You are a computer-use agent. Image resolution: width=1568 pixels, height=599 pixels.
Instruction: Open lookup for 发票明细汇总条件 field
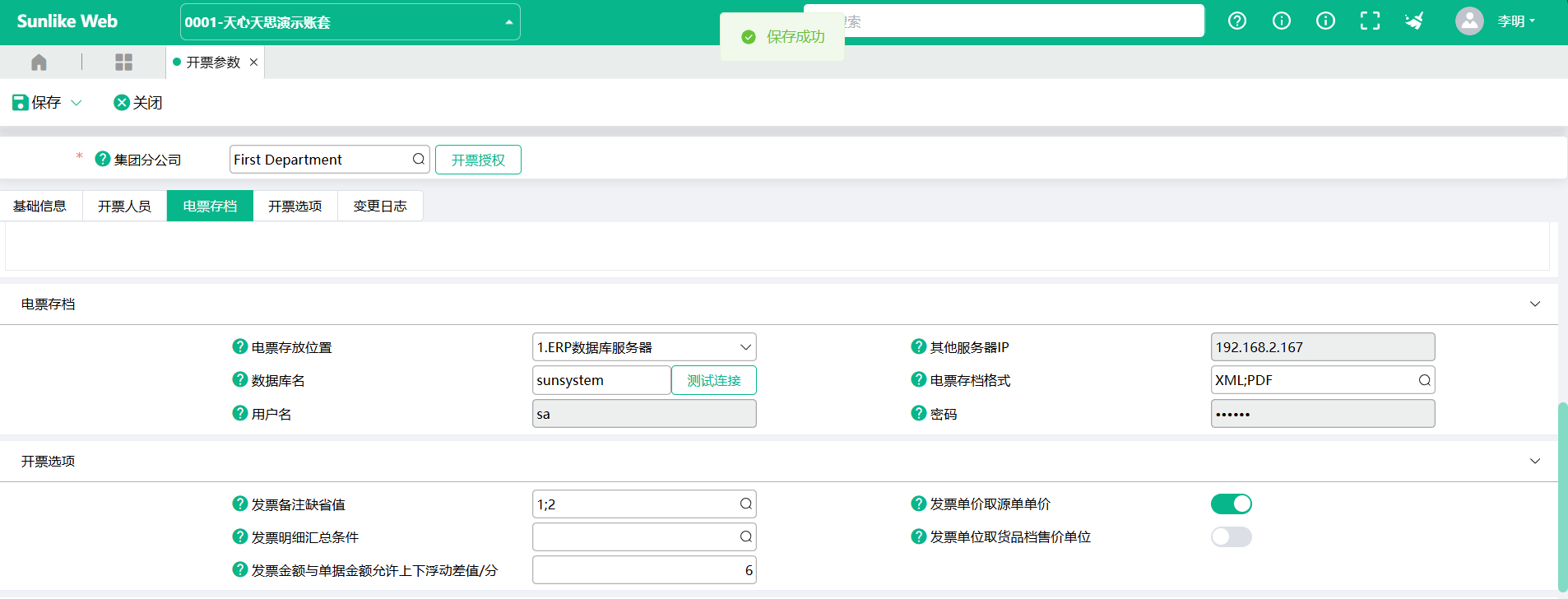pos(745,536)
